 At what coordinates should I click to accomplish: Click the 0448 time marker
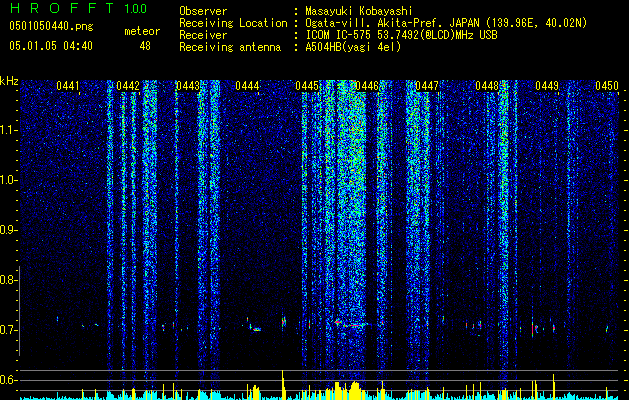[487, 86]
